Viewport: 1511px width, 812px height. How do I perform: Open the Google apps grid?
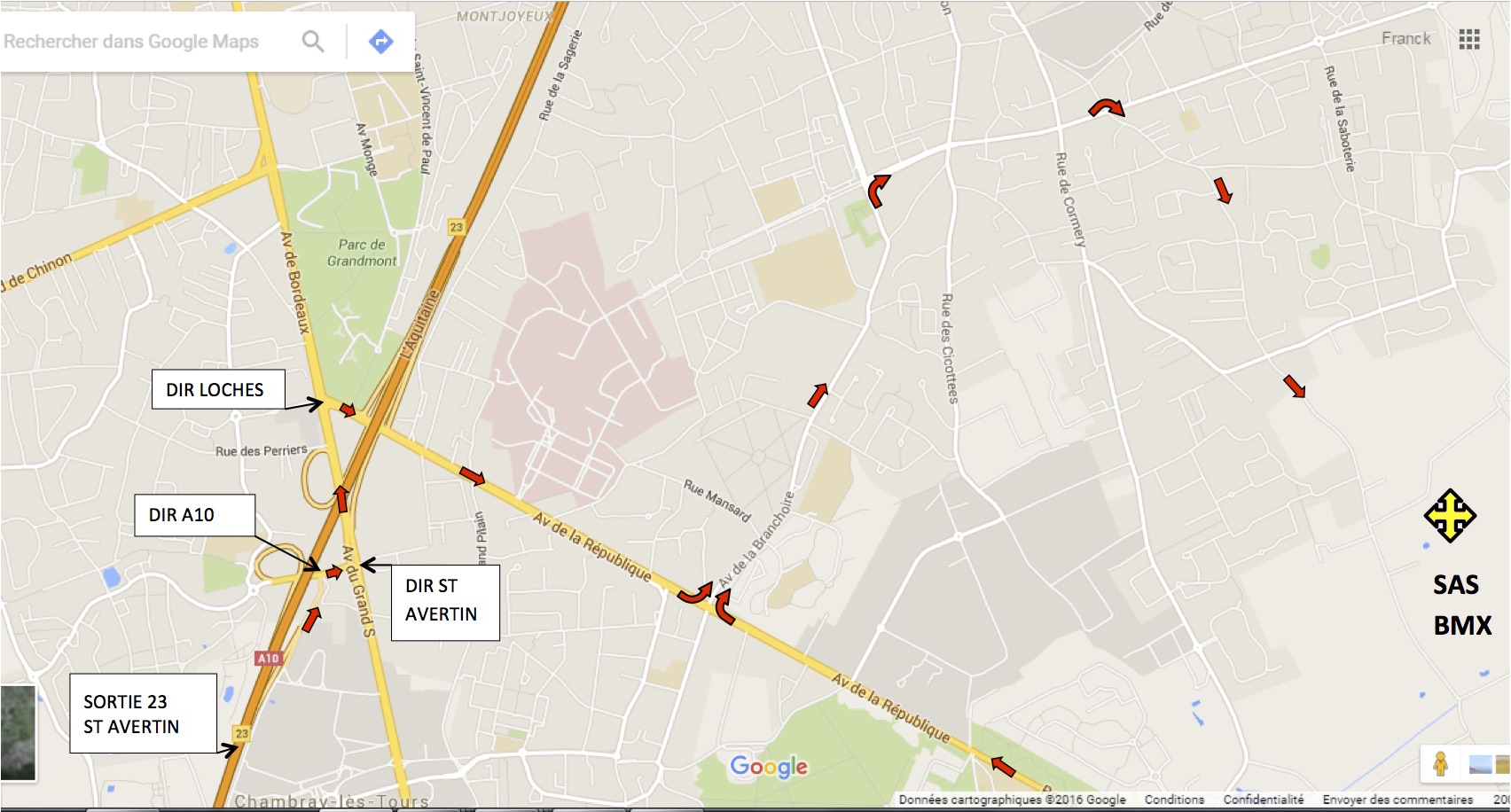click(x=1469, y=39)
